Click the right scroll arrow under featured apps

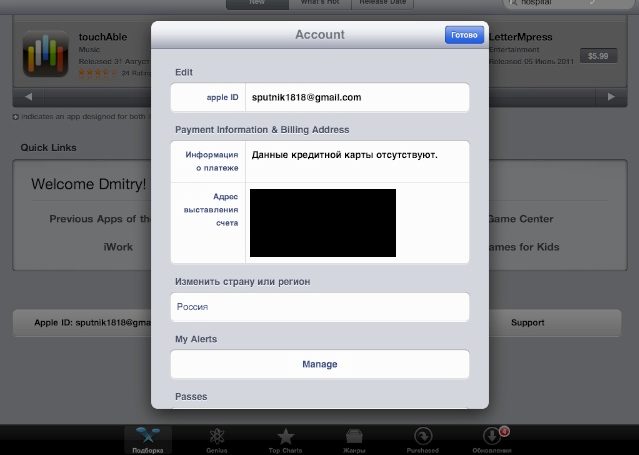[x=614, y=97]
